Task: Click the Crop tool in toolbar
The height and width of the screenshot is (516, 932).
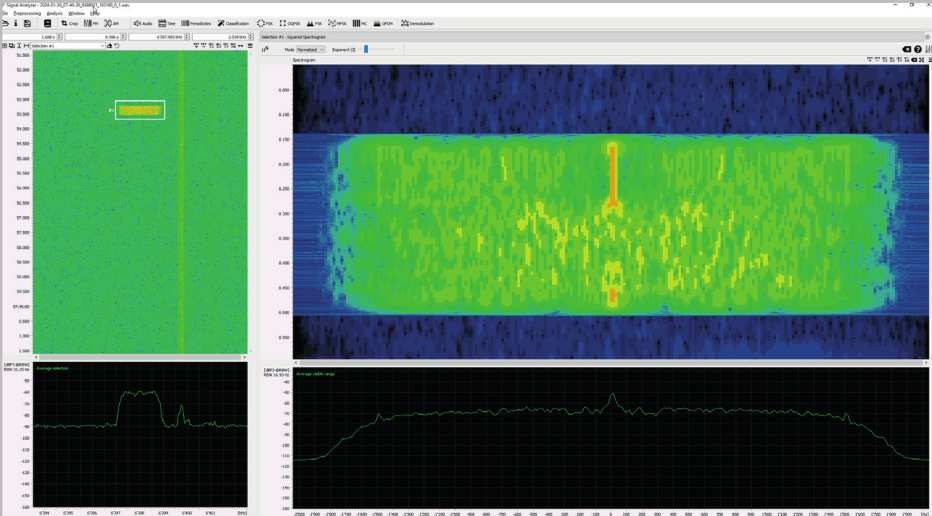Action: click(x=70, y=23)
